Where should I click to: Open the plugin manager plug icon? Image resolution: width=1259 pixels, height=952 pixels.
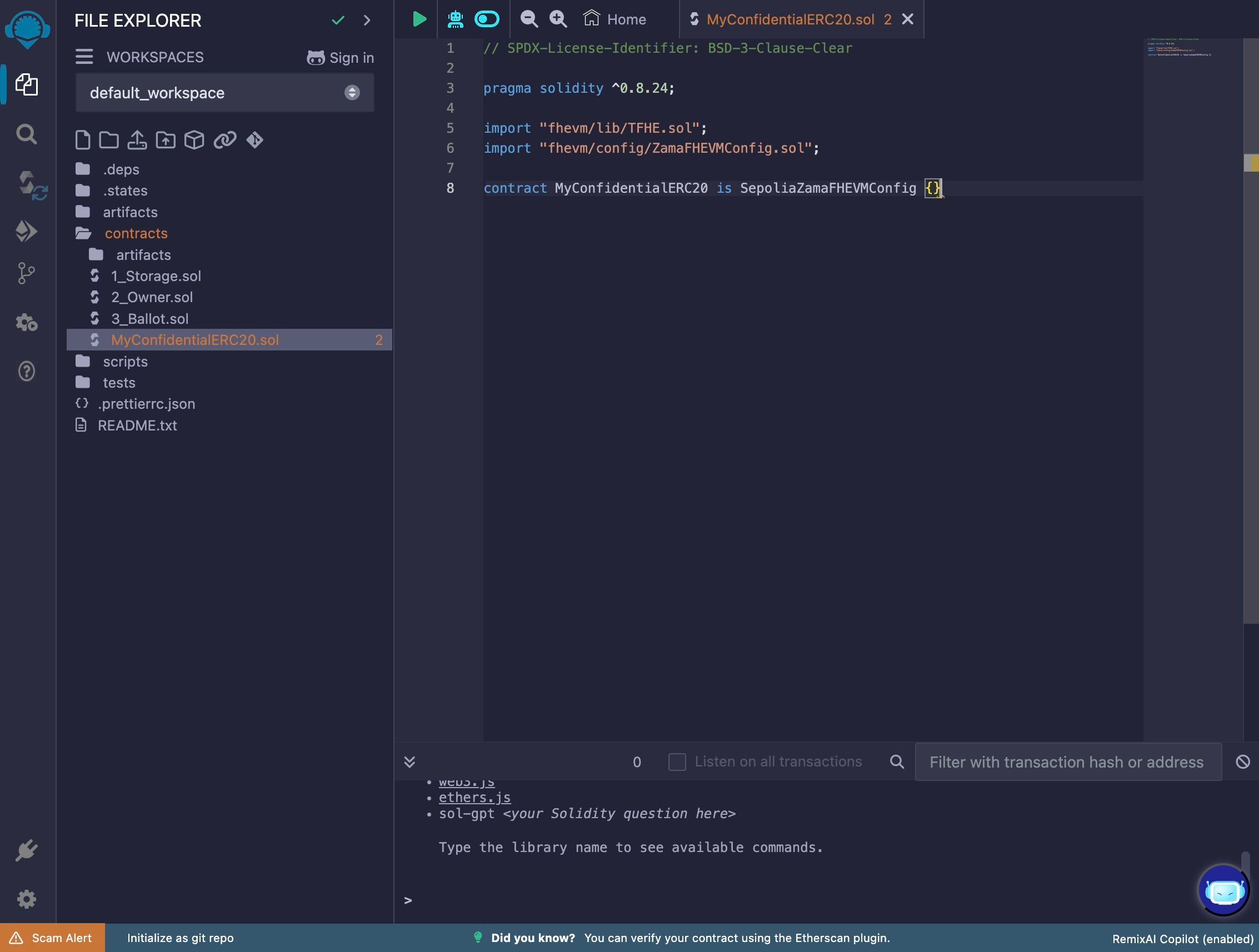(26, 850)
